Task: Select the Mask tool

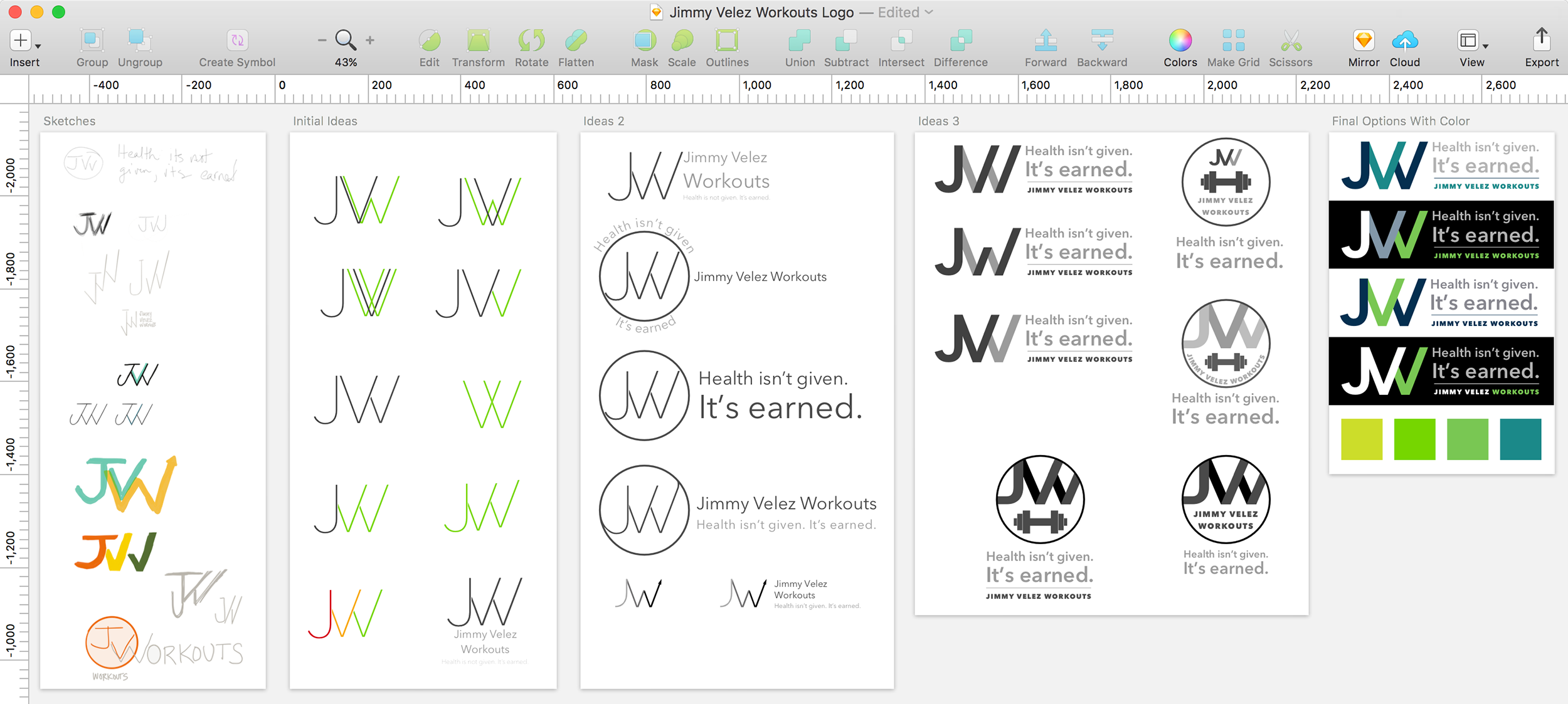Action: point(644,41)
